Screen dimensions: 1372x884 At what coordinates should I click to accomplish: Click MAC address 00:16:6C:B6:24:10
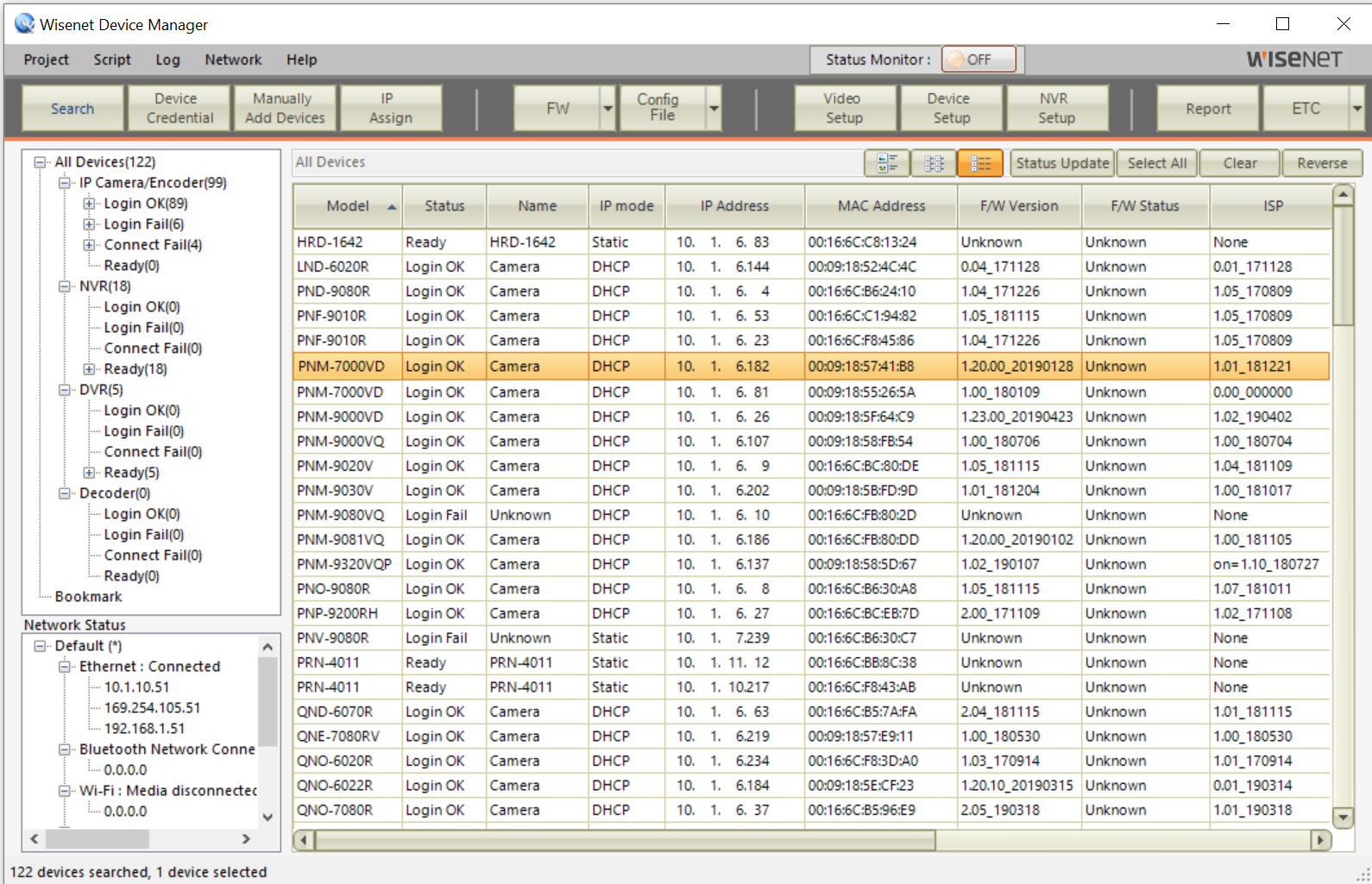point(862,292)
